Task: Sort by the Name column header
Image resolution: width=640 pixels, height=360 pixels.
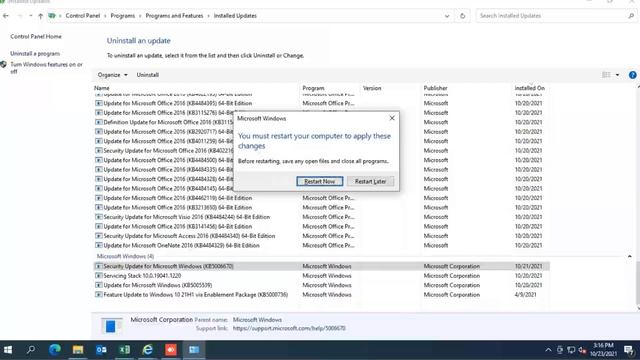Action: point(102,88)
